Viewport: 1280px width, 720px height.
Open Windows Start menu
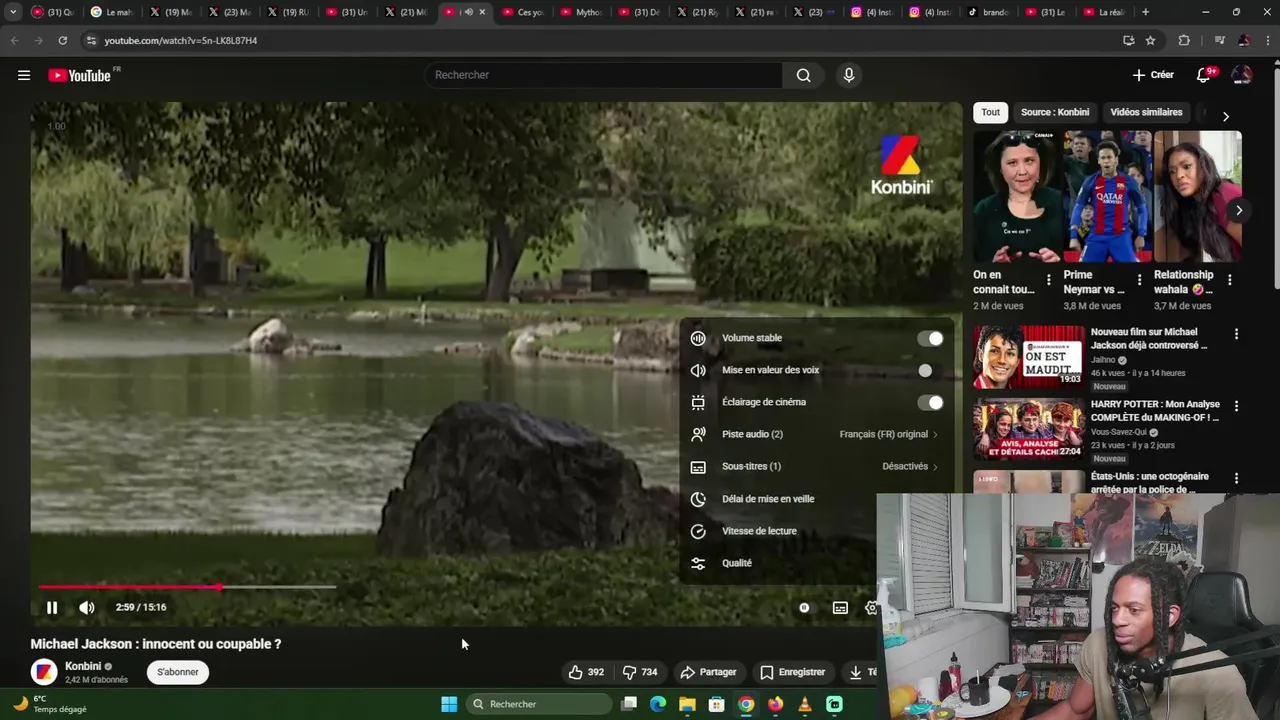[449, 704]
